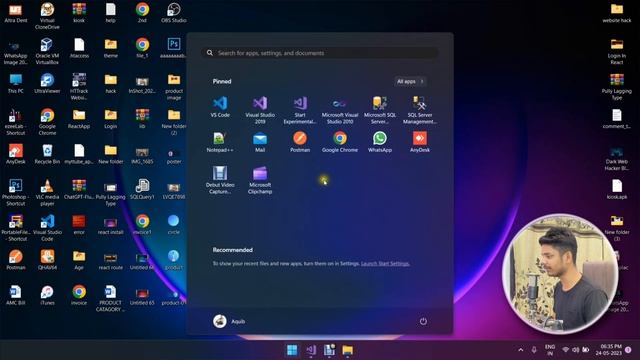
Task: Select OBS Studio desktop shortcut
Action: point(173,13)
